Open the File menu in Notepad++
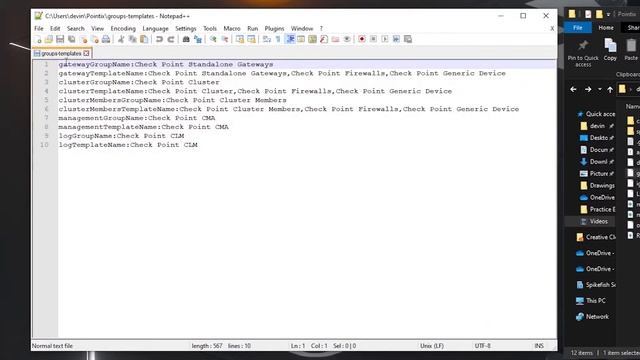 click(x=39, y=29)
